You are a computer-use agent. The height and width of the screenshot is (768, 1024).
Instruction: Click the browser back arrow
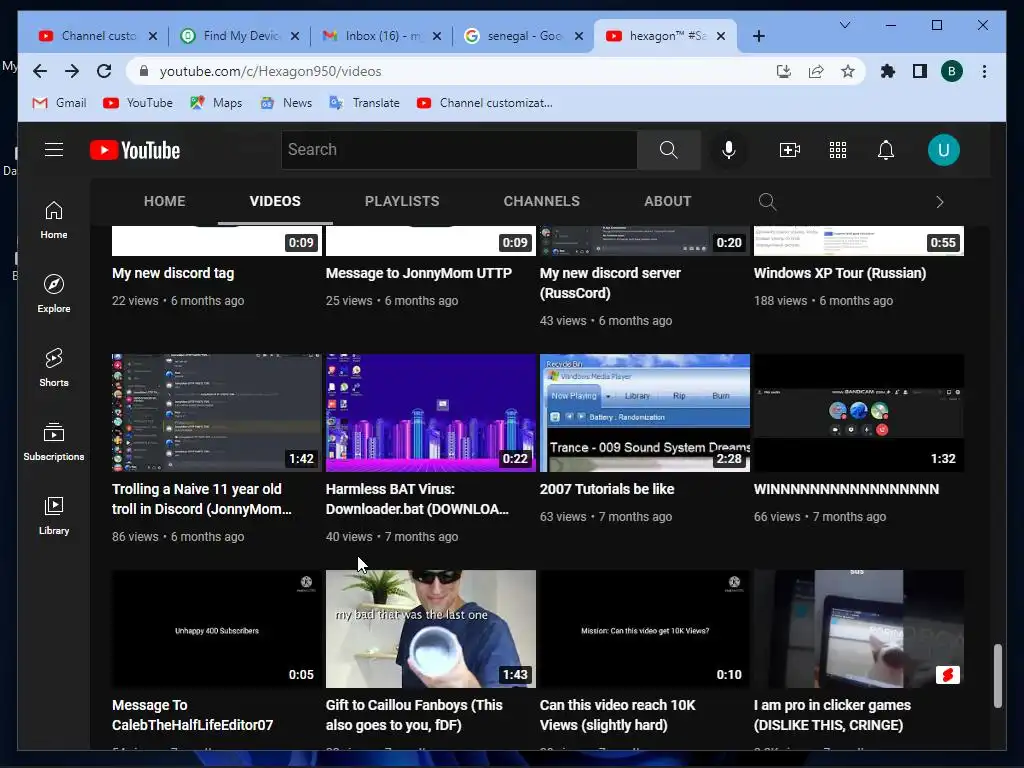40,71
